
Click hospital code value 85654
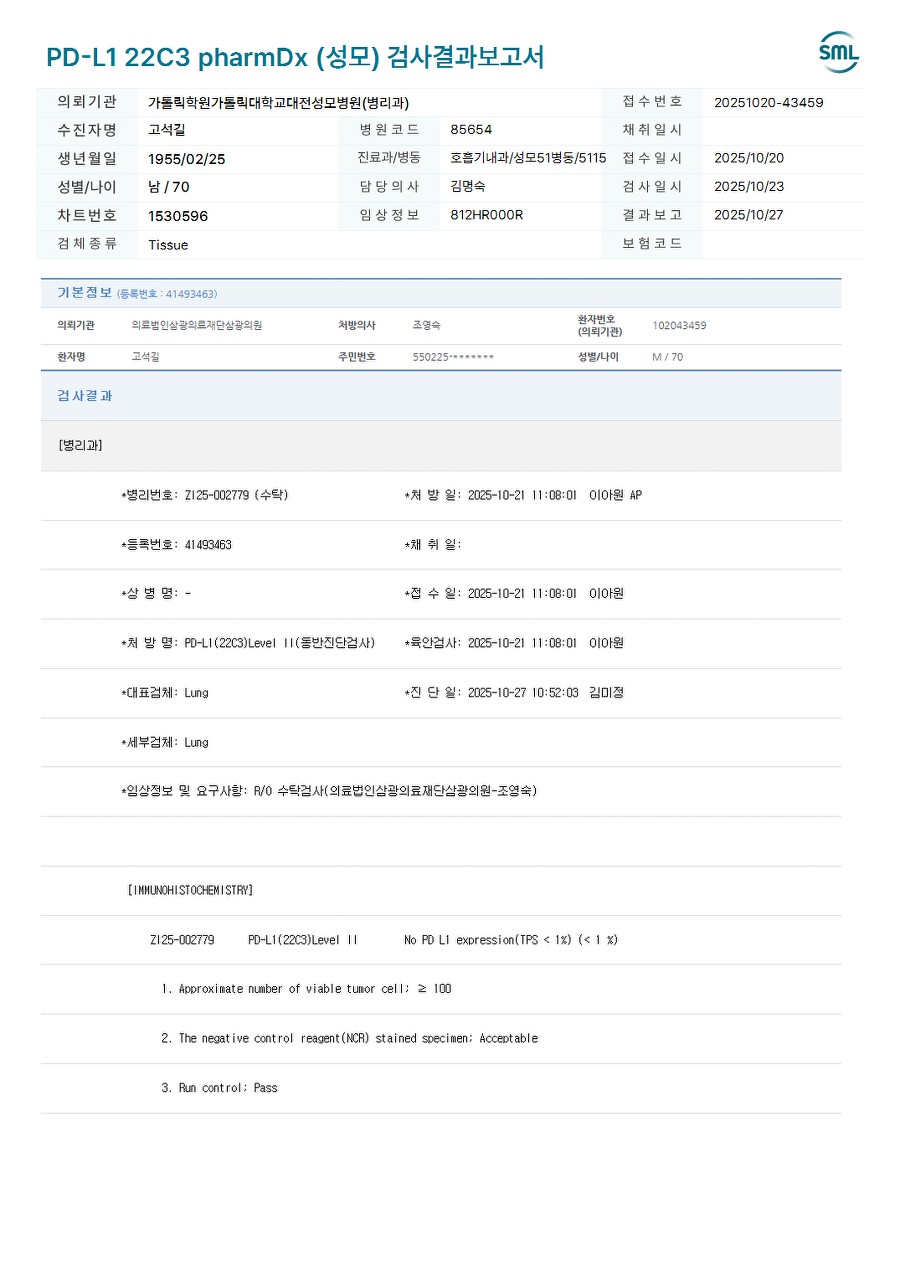(x=471, y=130)
